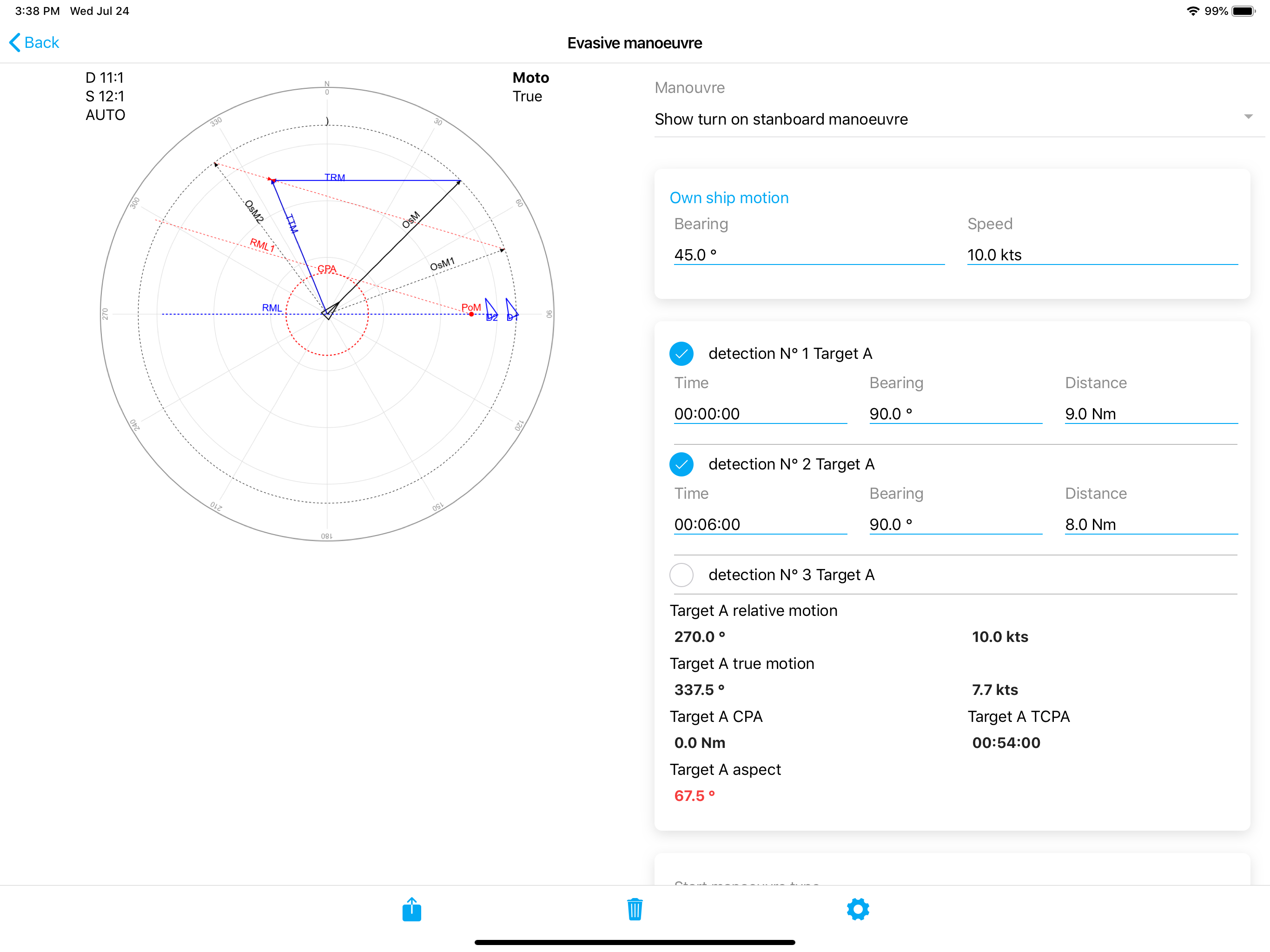Tap the Own ship motion heading
The image size is (1270, 952).
click(x=729, y=198)
